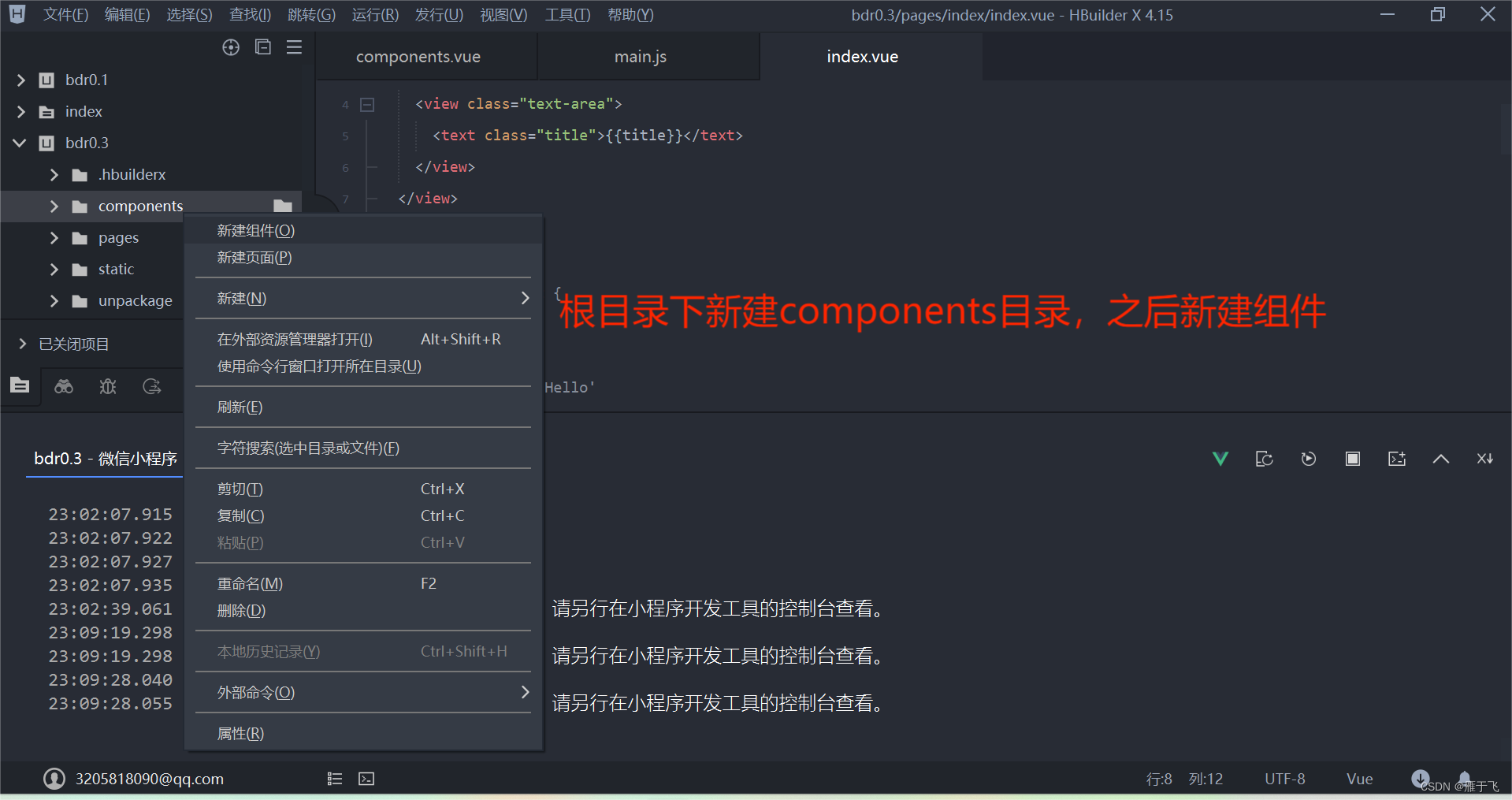Click the stop running console icon
1512x800 pixels.
1353,459
